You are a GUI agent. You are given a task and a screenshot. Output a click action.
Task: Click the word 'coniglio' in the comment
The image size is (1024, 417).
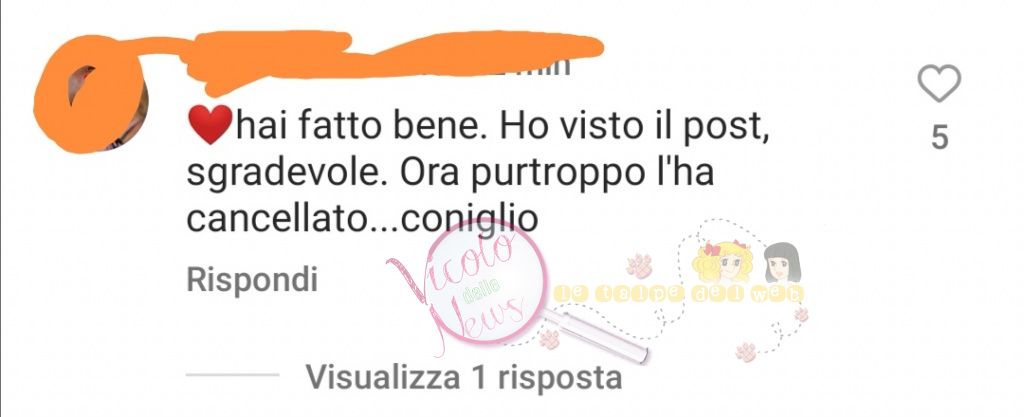coord(469,220)
